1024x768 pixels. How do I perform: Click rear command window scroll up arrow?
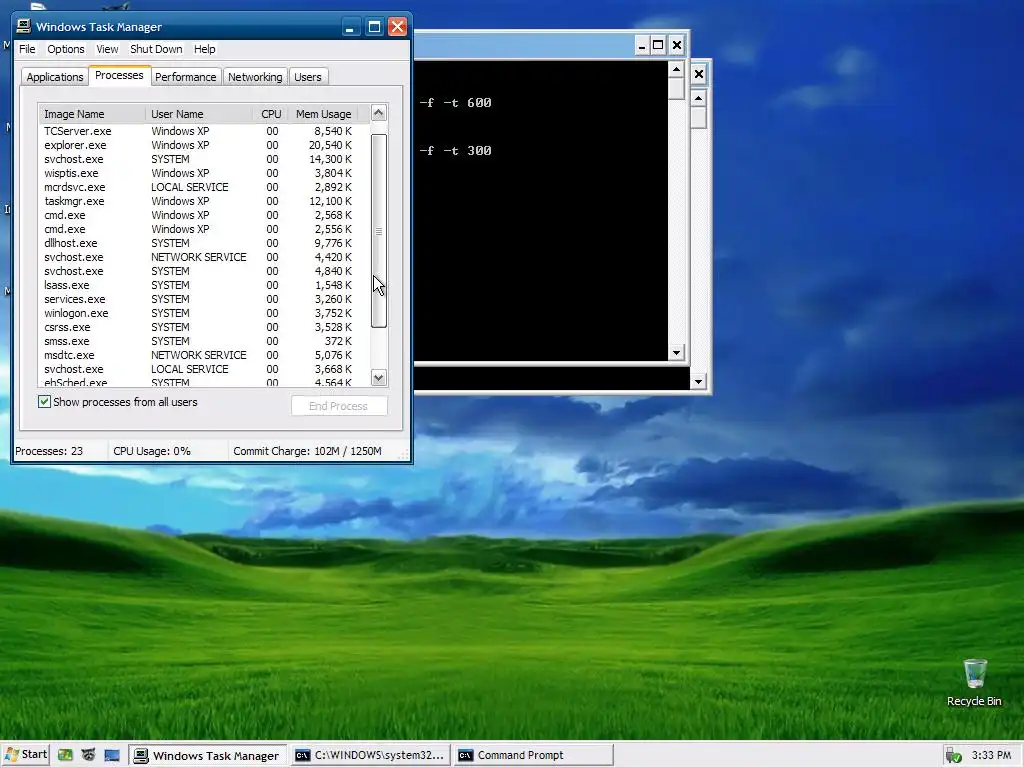(x=699, y=99)
